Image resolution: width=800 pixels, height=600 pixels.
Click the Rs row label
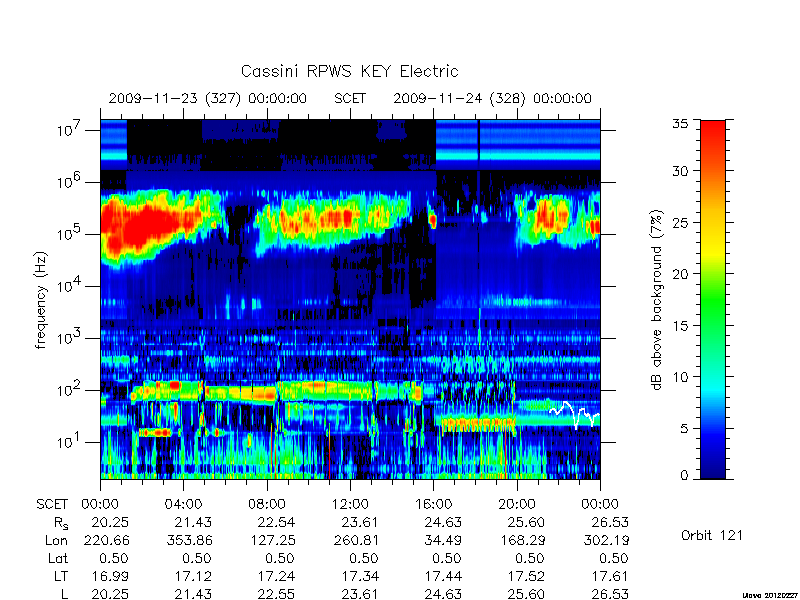(61, 523)
